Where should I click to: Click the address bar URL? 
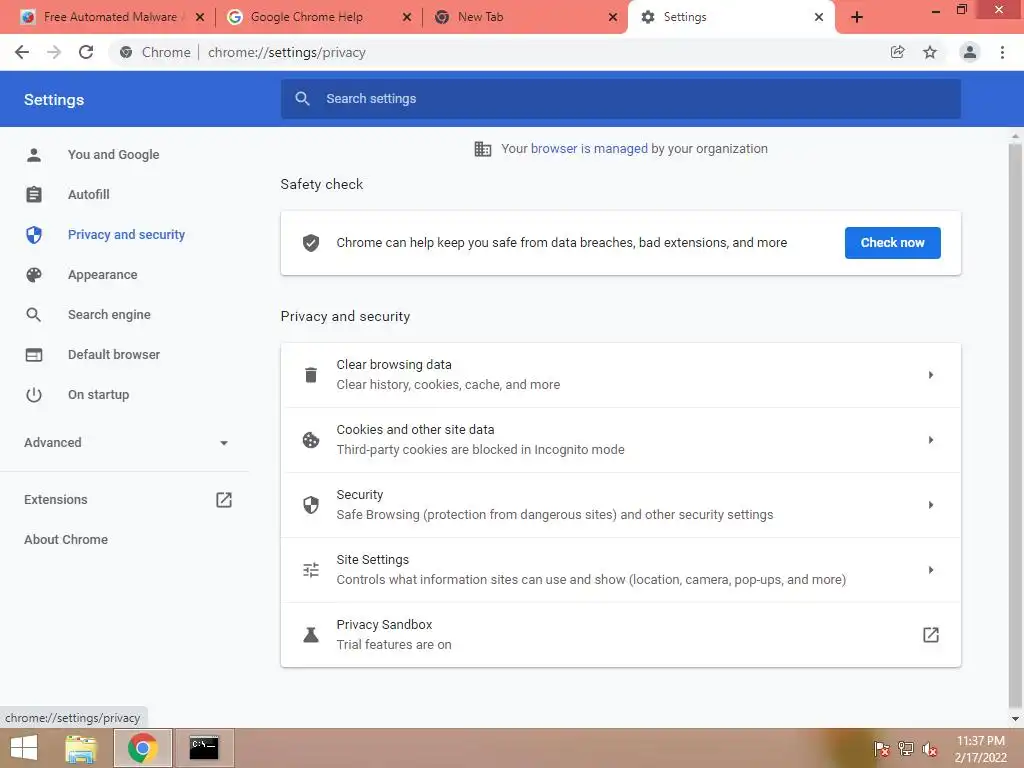point(287,52)
